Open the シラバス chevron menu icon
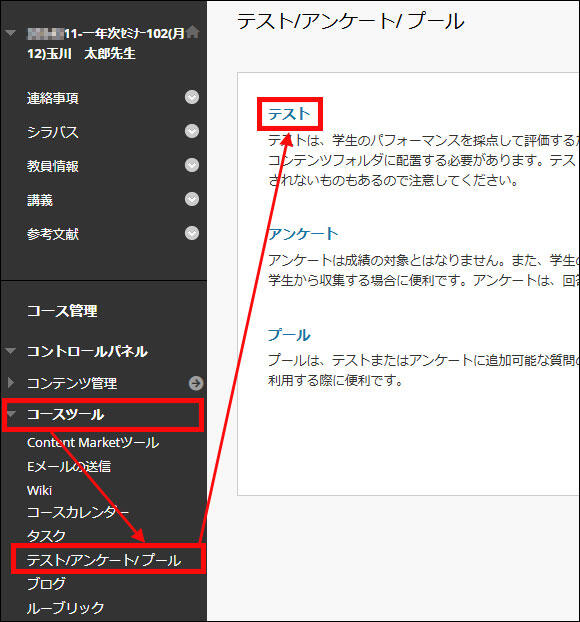 click(x=192, y=131)
